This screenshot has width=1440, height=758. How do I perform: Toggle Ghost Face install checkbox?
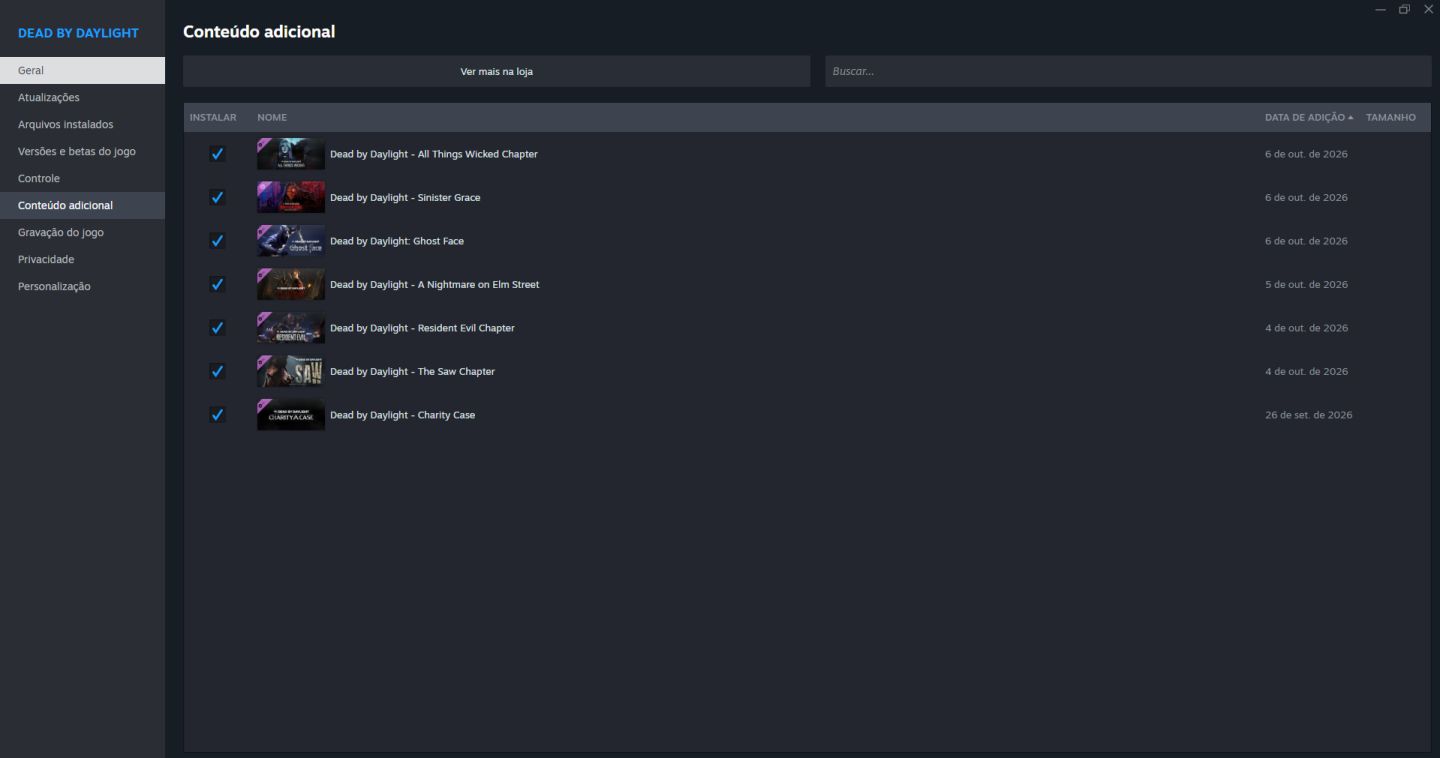(217, 241)
